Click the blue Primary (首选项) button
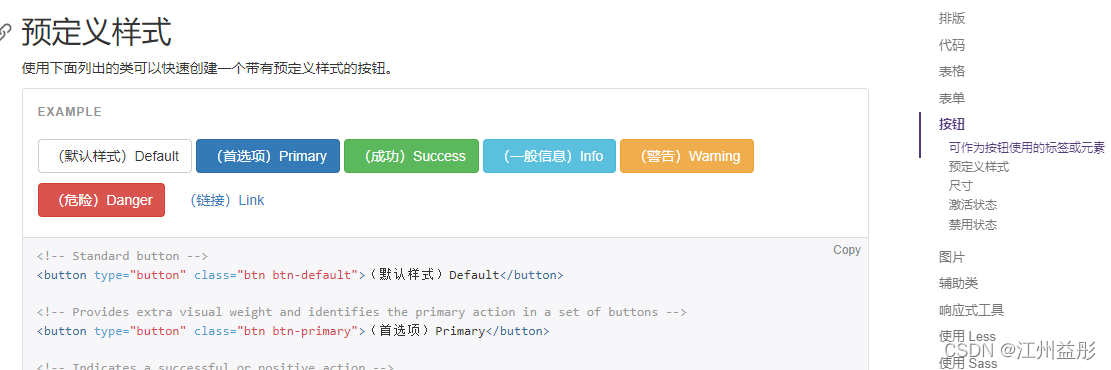1111x370 pixels. click(x=268, y=156)
